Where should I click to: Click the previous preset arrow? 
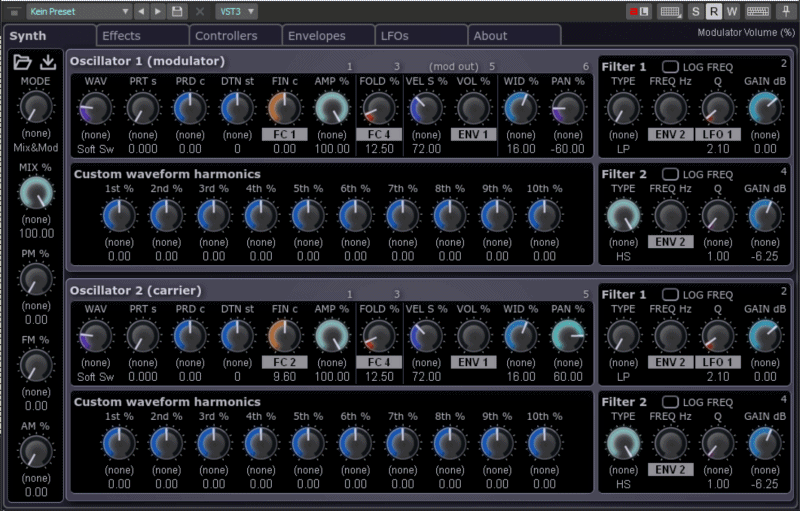[141, 11]
